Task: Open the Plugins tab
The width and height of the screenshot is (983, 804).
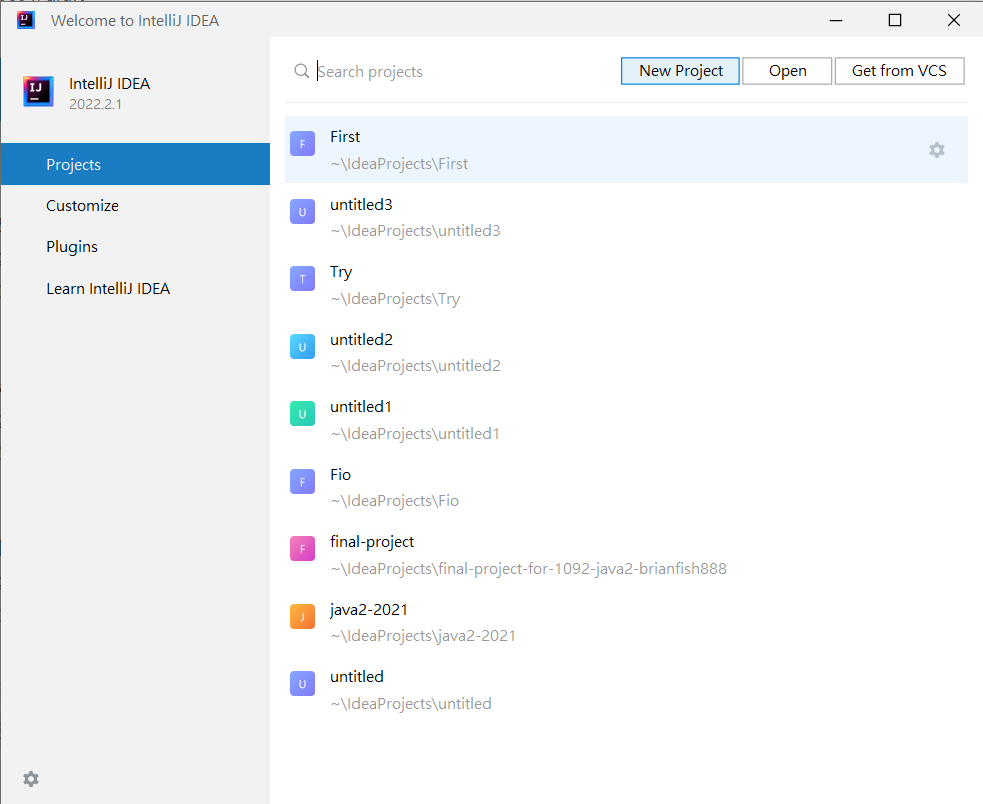Action: tap(135, 247)
